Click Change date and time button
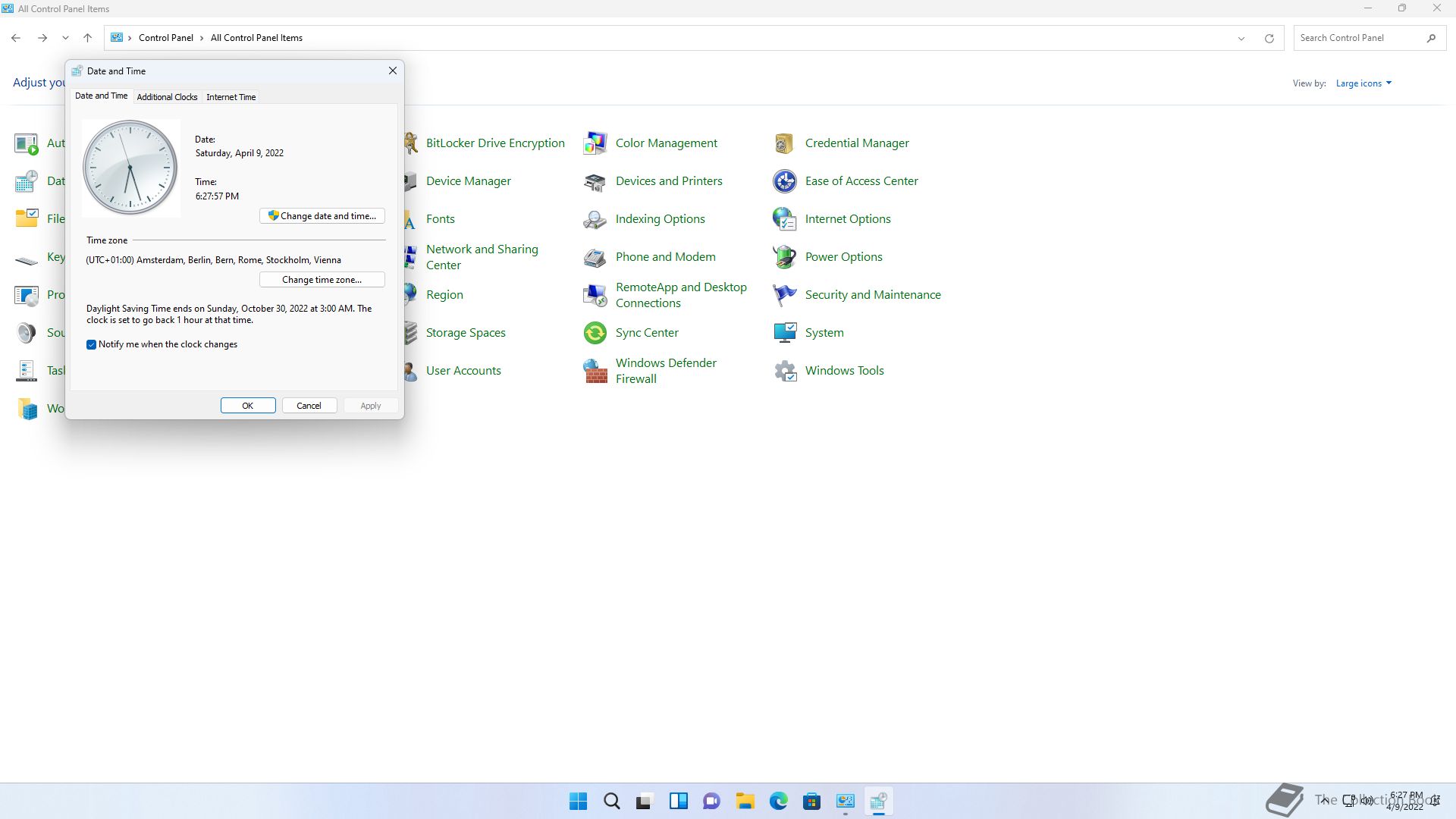This screenshot has width=1456, height=819. (x=322, y=216)
